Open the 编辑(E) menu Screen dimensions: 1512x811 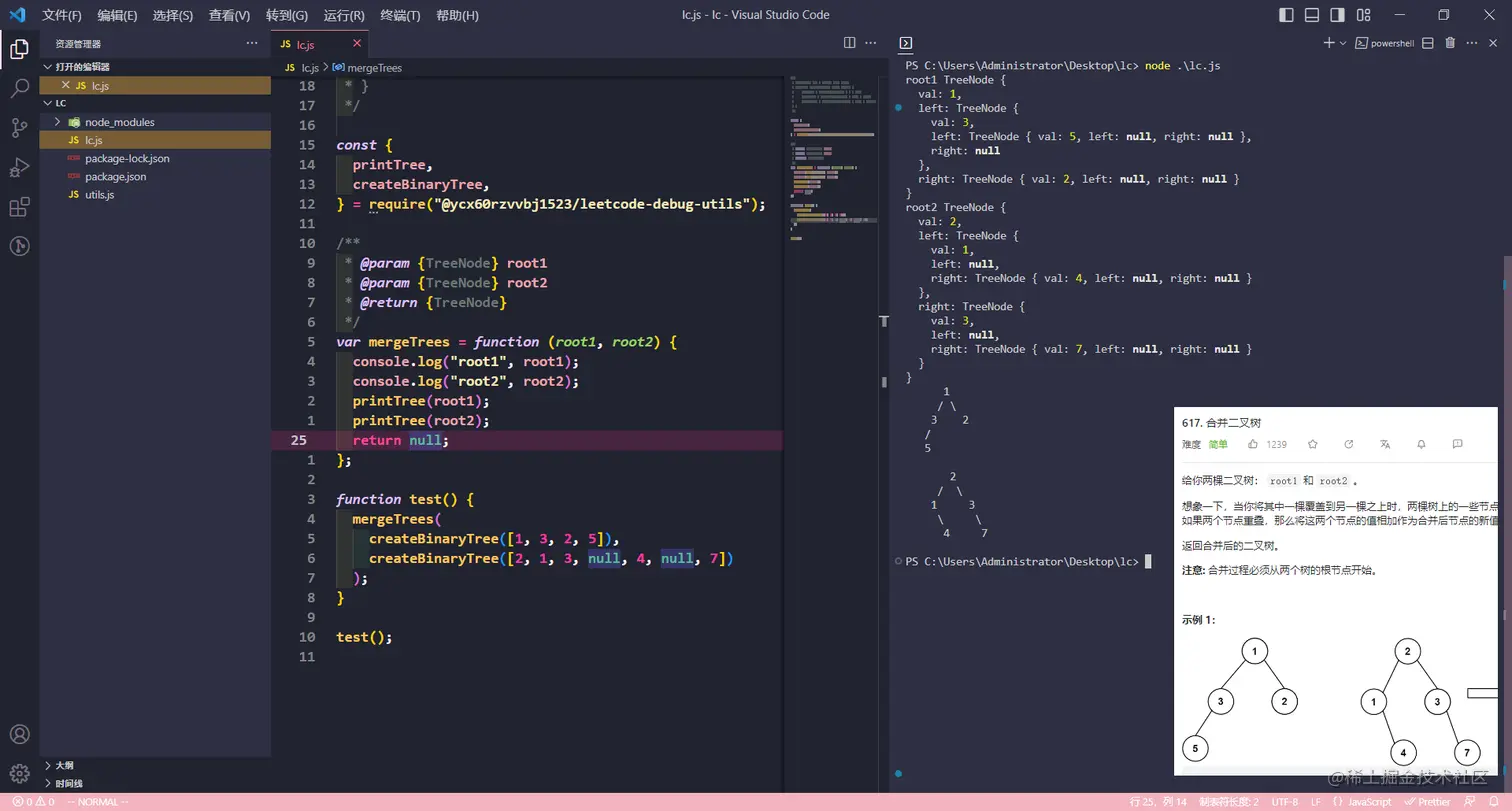(118, 15)
